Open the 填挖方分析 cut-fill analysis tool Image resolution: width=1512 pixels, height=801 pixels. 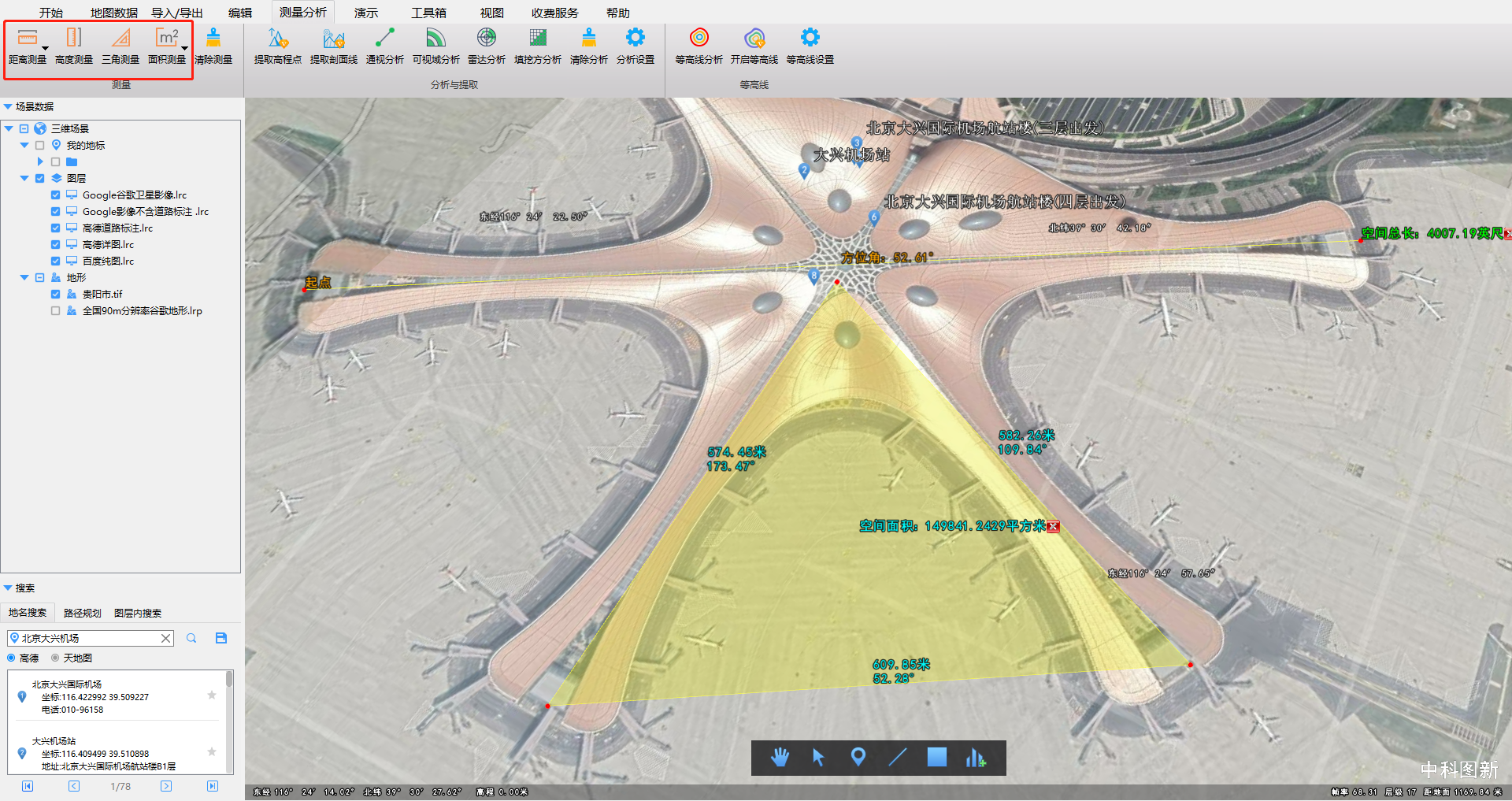(538, 46)
